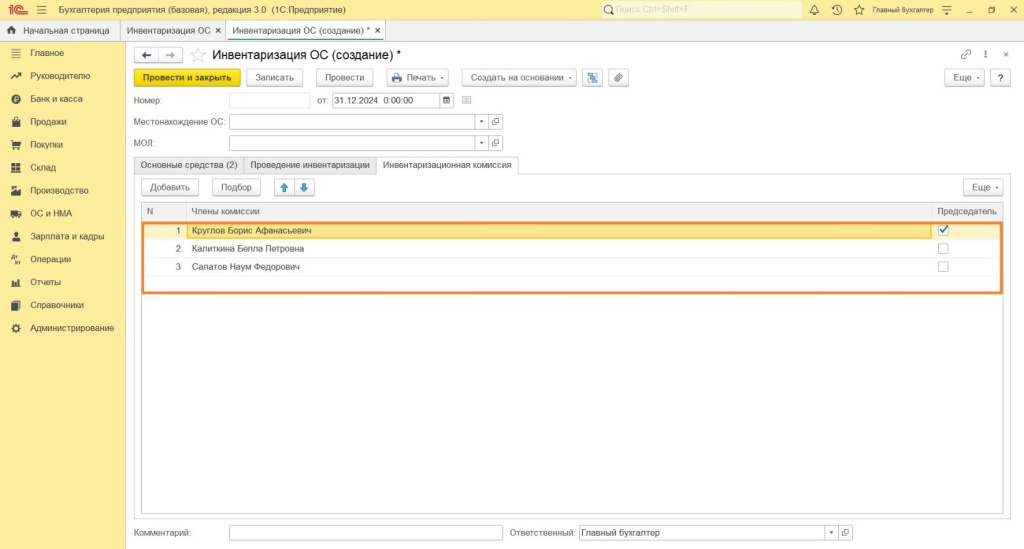Add a commission member with Добавить

[170, 187]
